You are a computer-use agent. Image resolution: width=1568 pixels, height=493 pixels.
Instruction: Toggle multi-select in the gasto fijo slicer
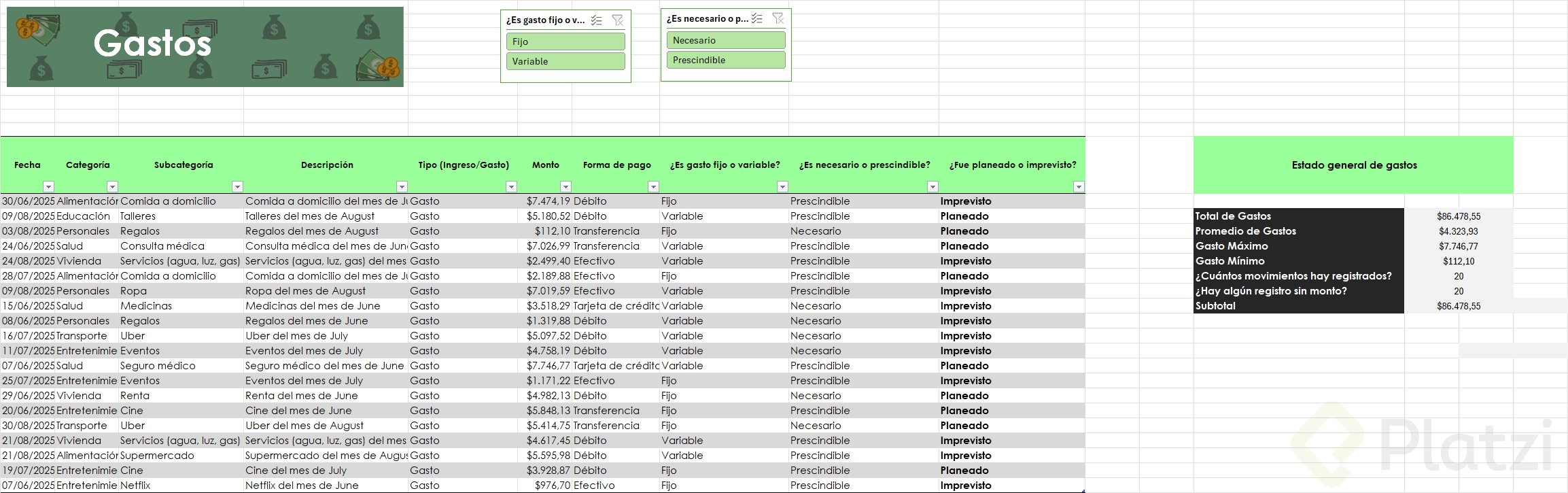tap(596, 20)
